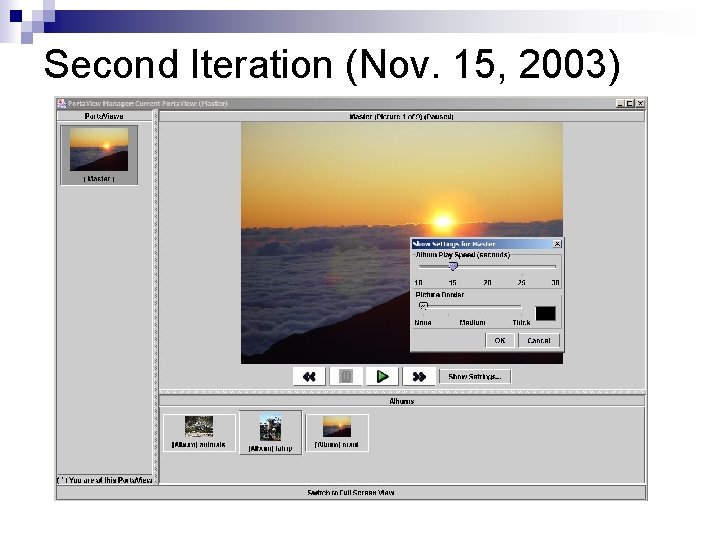Click the 'Medium' border label
This screenshot has height=540, width=720.
(472, 323)
